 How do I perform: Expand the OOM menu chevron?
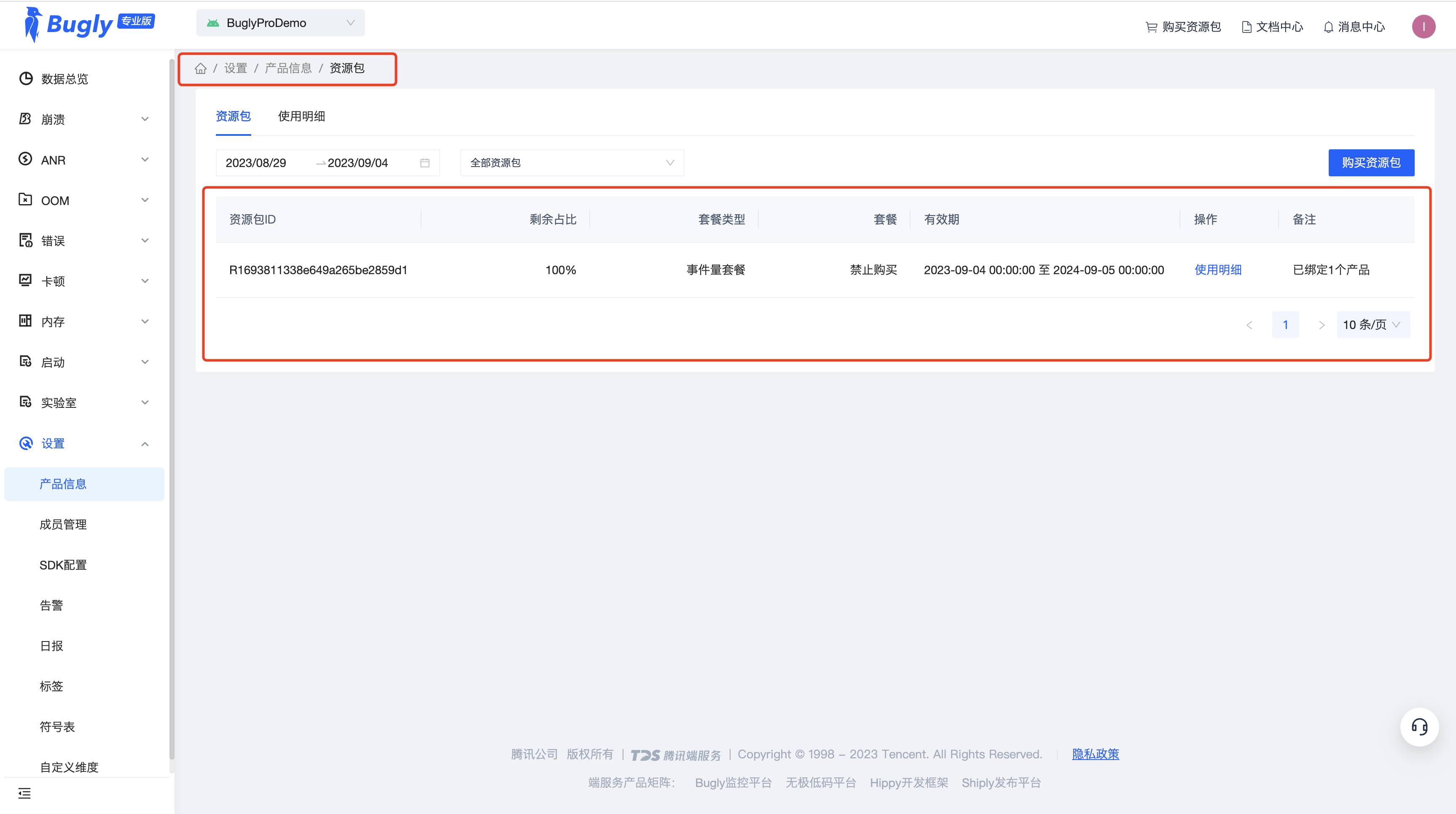point(145,199)
